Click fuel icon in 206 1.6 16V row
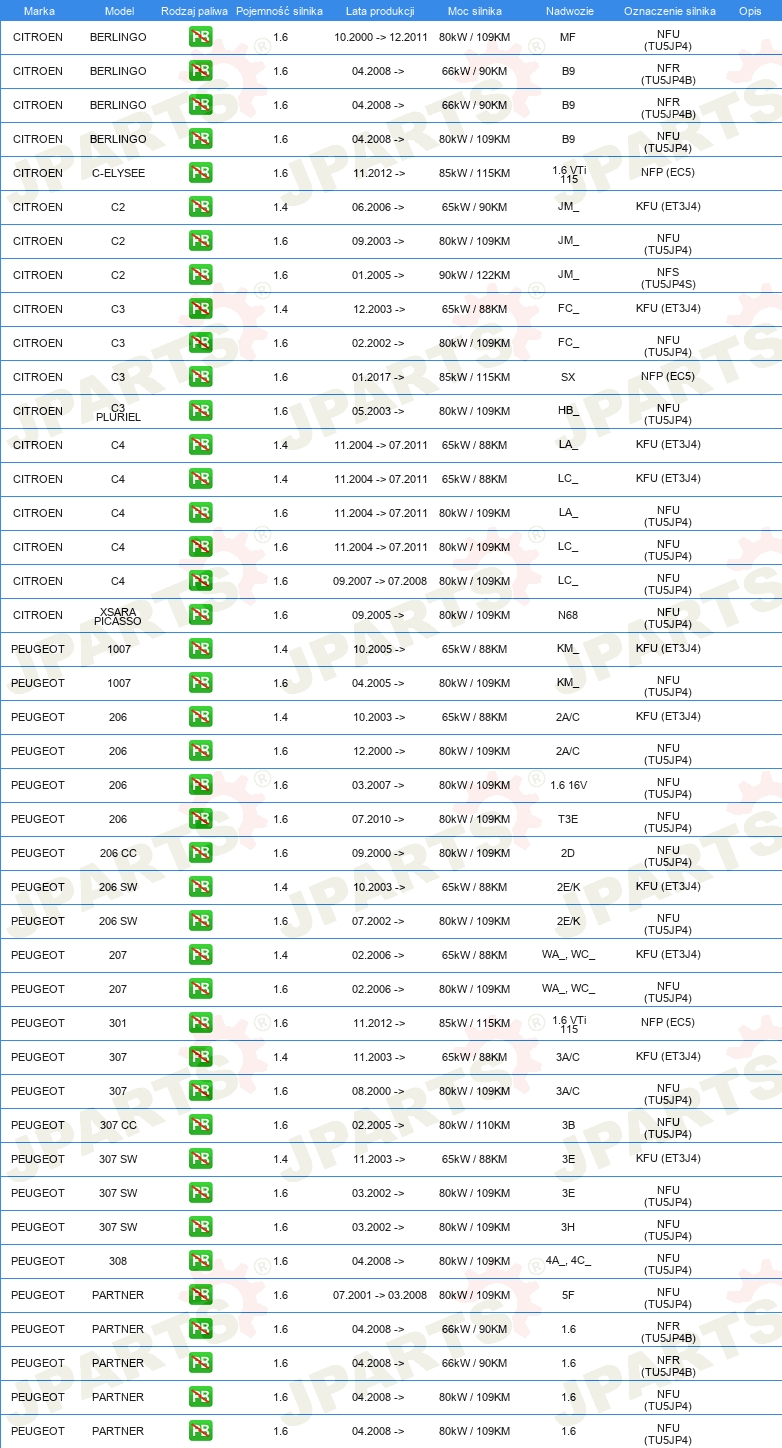 point(200,785)
